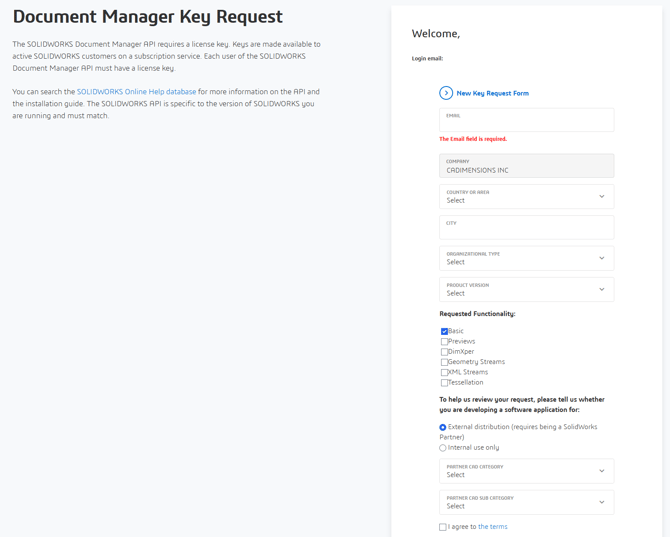Tick the Geometry Streams checkbox
Viewport: 670px width, 537px height.
click(x=444, y=362)
